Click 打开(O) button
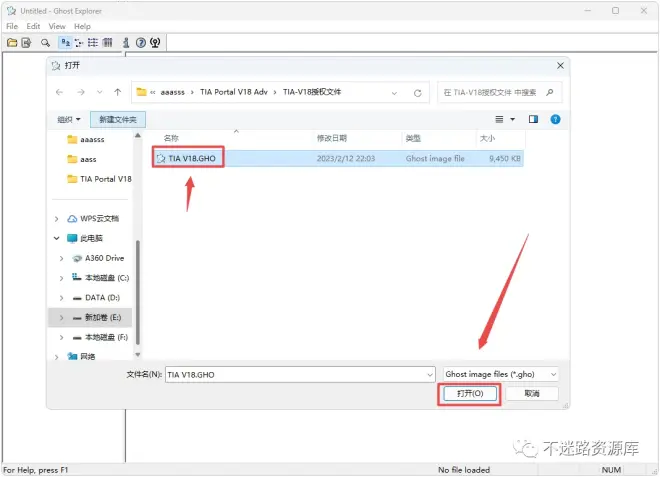The width and height of the screenshot is (660, 477). (x=470, y=394)
